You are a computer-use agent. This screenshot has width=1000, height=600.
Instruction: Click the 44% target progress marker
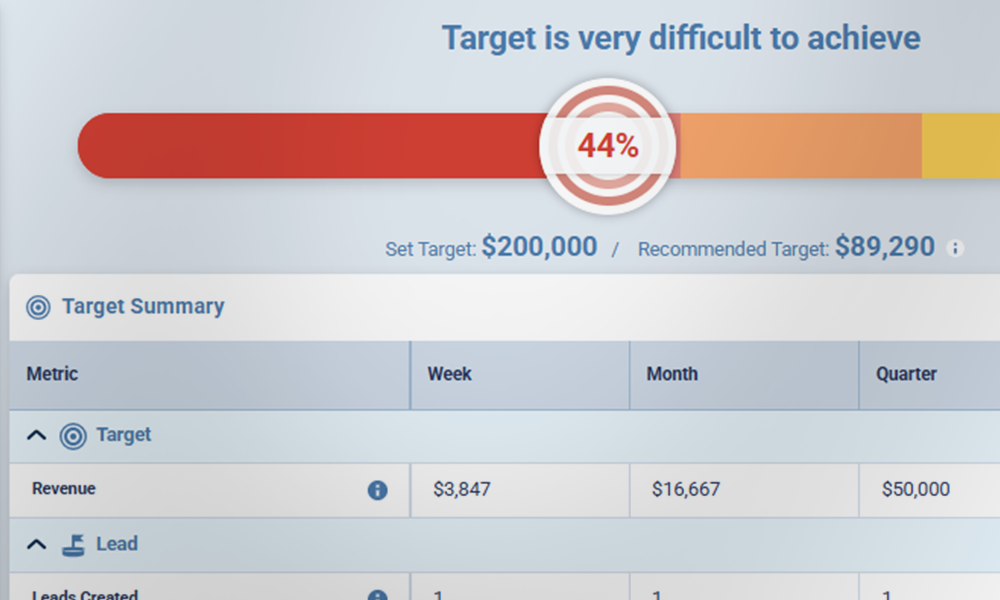click(x=608, y=146)
